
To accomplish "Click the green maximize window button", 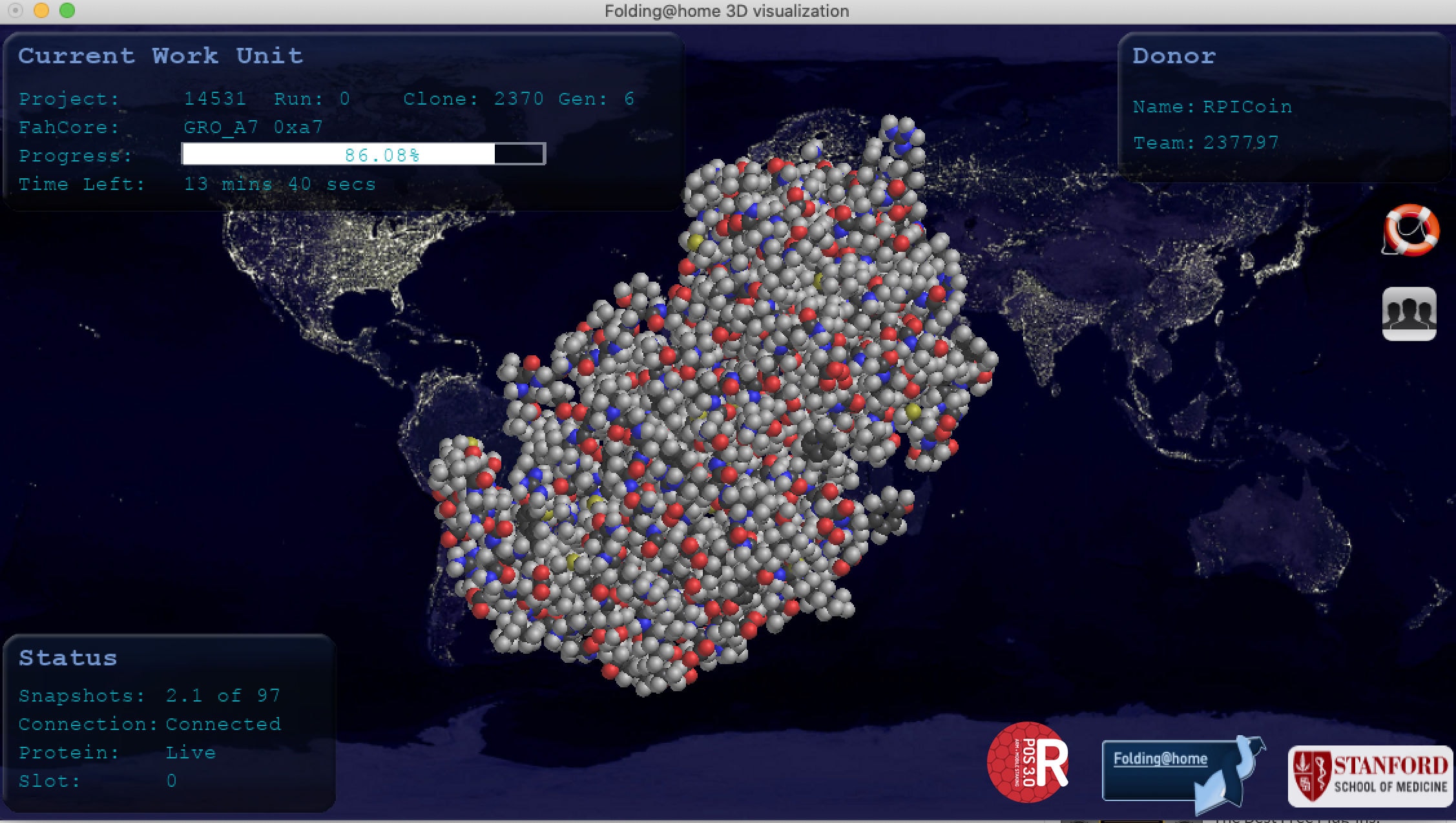I will pos(67,11).
